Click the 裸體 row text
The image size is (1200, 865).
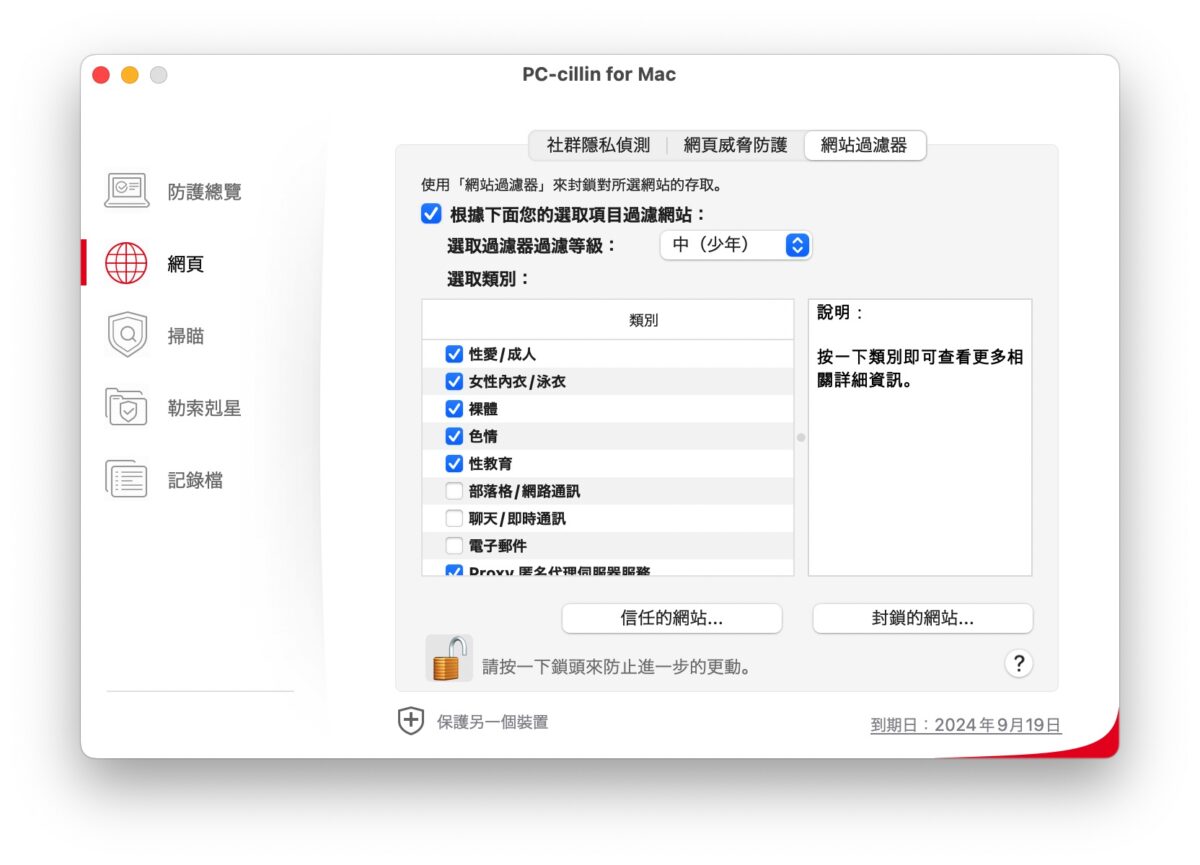tap(483, 409)
